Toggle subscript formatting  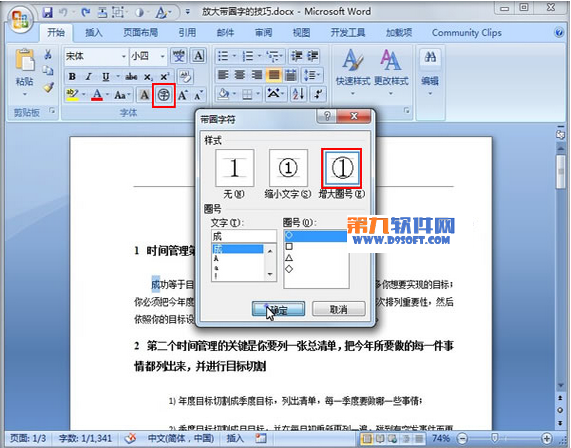pyautogui.click(x=147, y=77)
